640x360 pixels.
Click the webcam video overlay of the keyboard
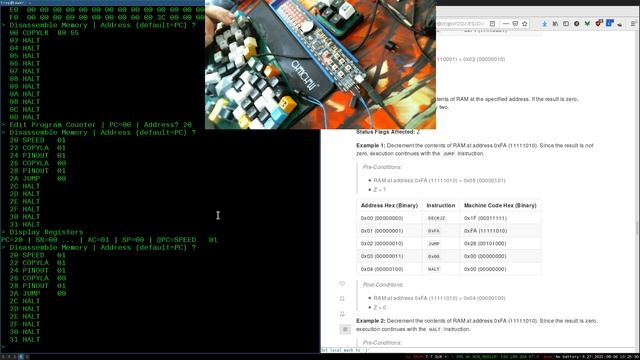(320, 64)
